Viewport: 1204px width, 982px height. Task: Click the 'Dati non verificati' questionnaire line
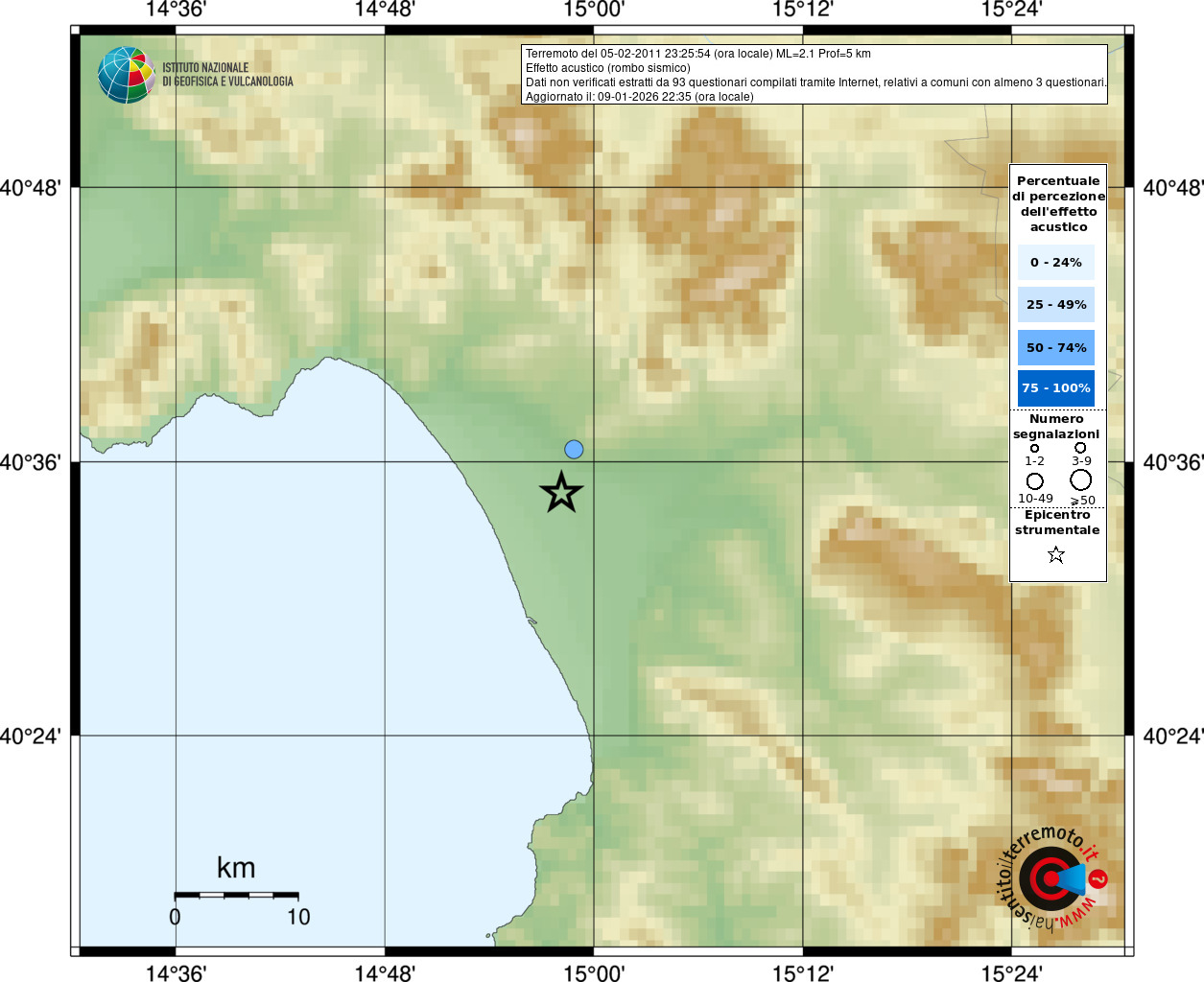[815, 82]
